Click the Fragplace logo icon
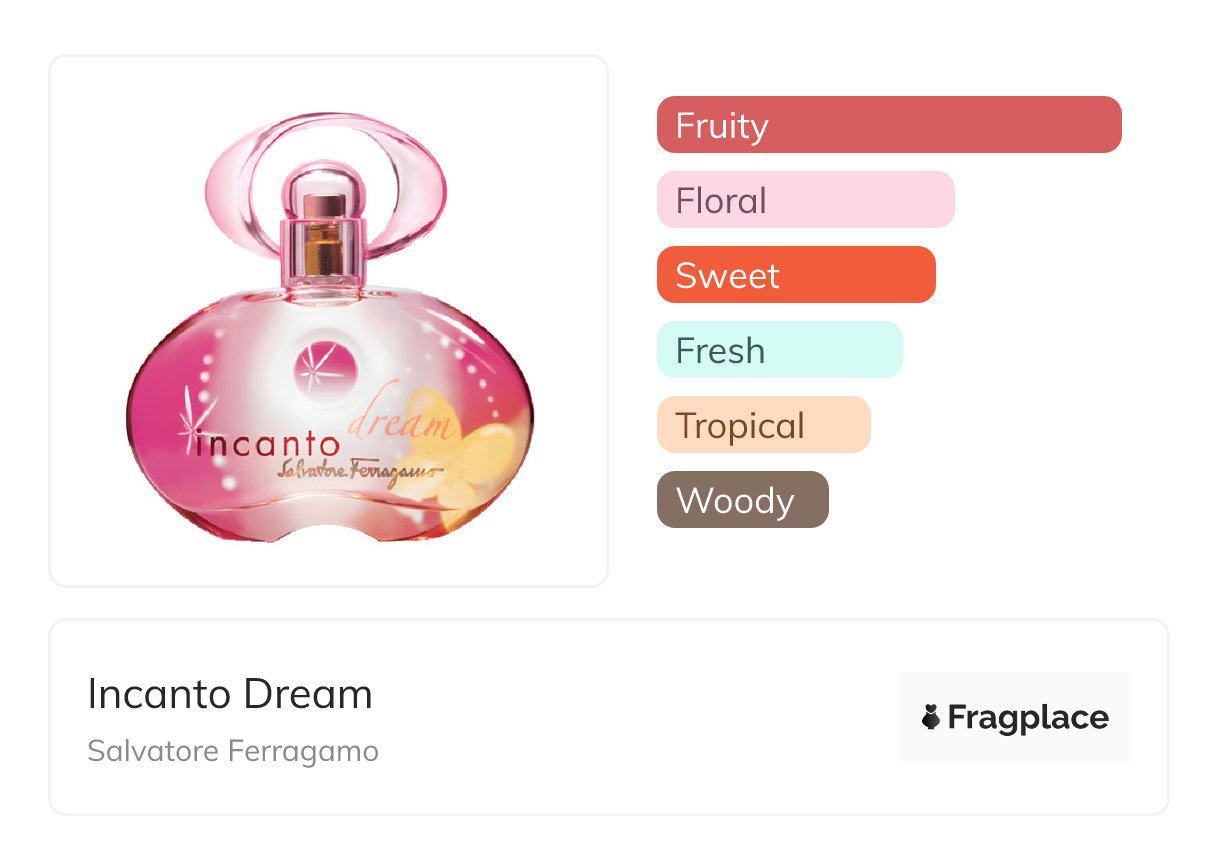The image size is (1218, 864). (931, 717)
